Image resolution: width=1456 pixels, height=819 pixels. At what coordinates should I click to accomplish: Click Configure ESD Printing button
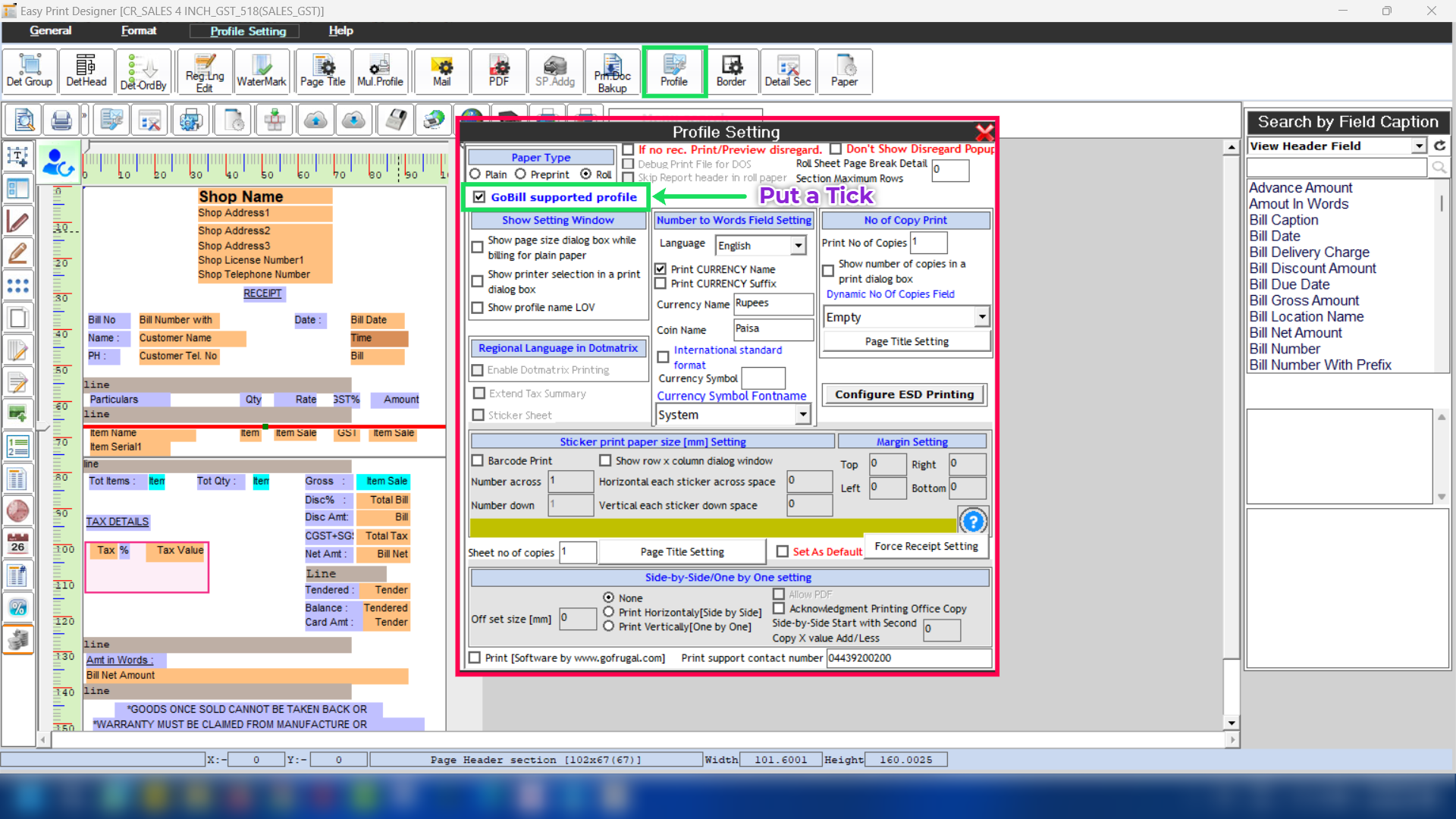coord(904,394)
